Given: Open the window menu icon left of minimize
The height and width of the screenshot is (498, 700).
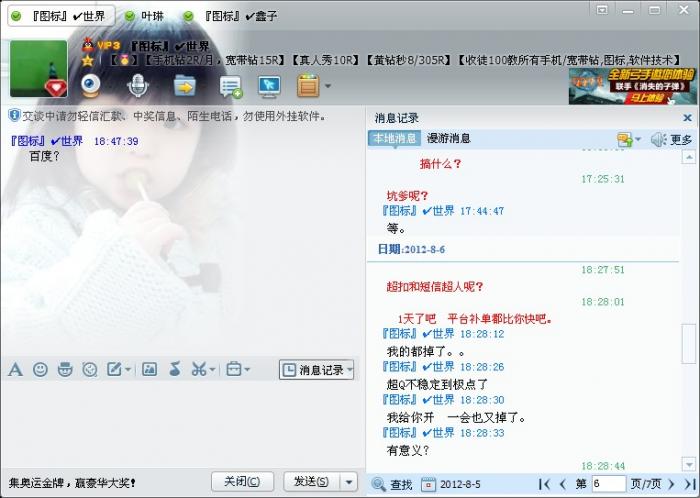Looking at the screenshot, I should [x=602, y=9].
